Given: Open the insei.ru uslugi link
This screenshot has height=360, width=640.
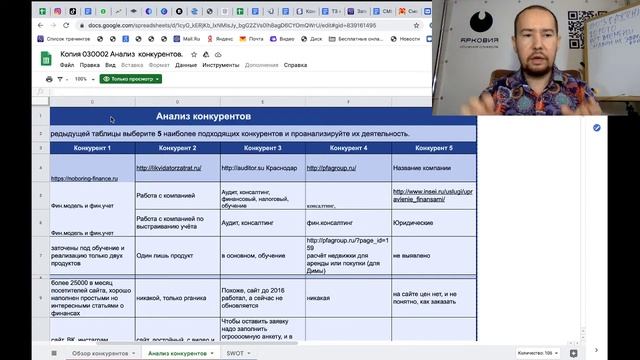Looking at the screenshot, I should tap(433, 196).
